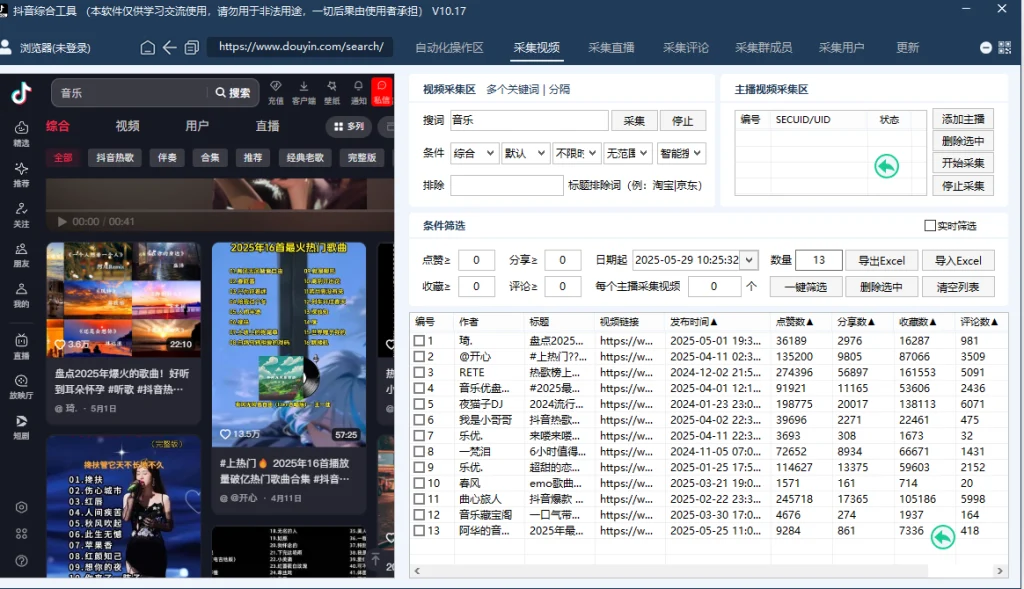Image resolution: width=1024 pixels, height=589 pixels.
Task: Open 精选 in the Douyin sidebar
Action: click(x=22, y=133)
